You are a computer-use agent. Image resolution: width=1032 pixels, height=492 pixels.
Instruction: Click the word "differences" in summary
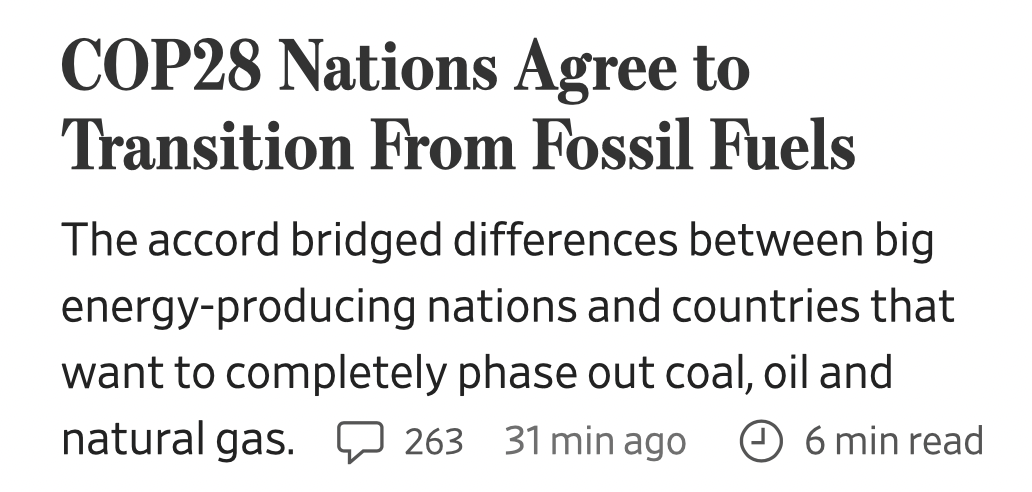[x=565, y=239]
